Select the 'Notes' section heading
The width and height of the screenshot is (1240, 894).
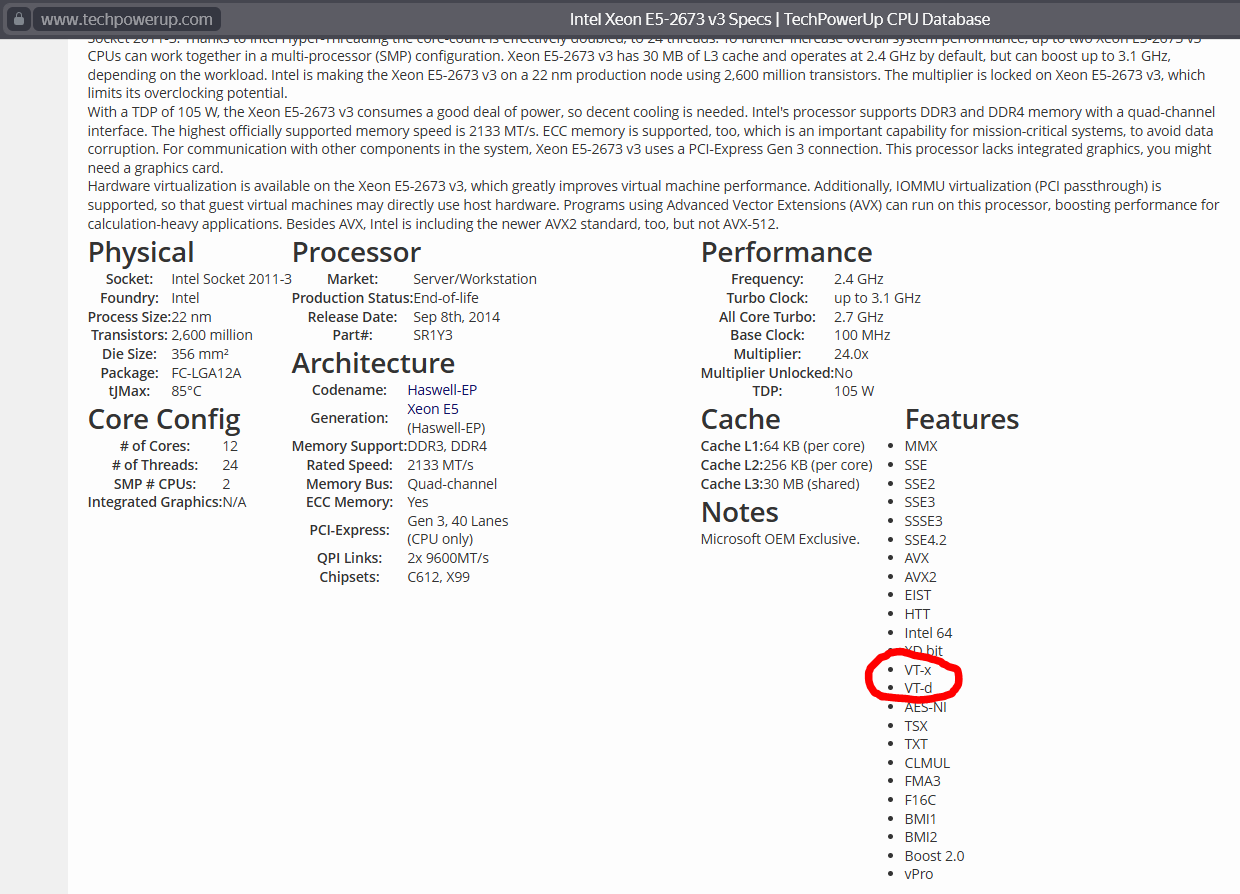[739, 512]
